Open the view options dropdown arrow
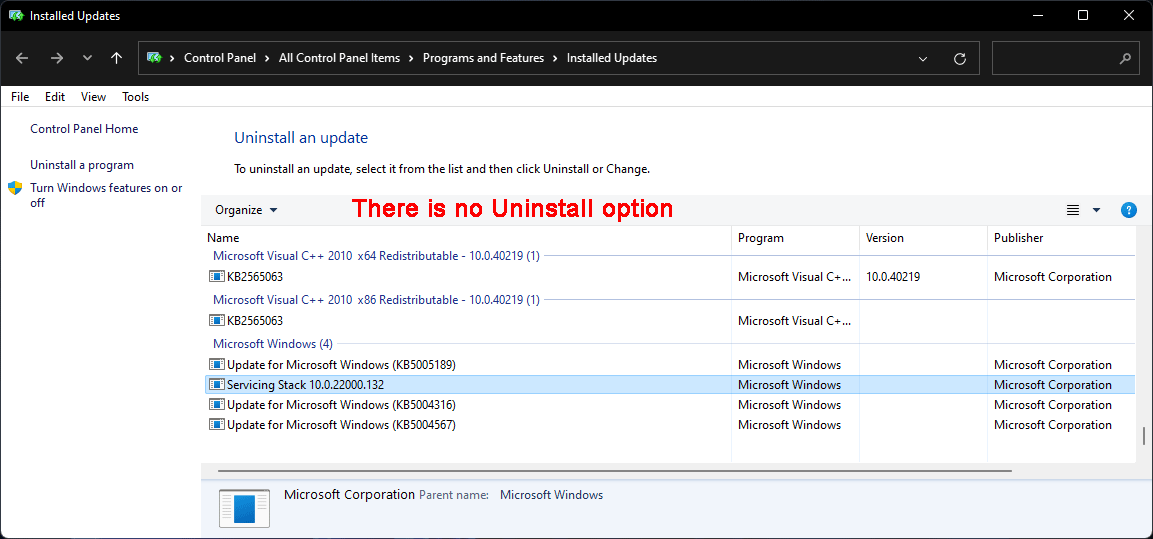This screenshot has width=1153, height=539. tap(1096, 210)
